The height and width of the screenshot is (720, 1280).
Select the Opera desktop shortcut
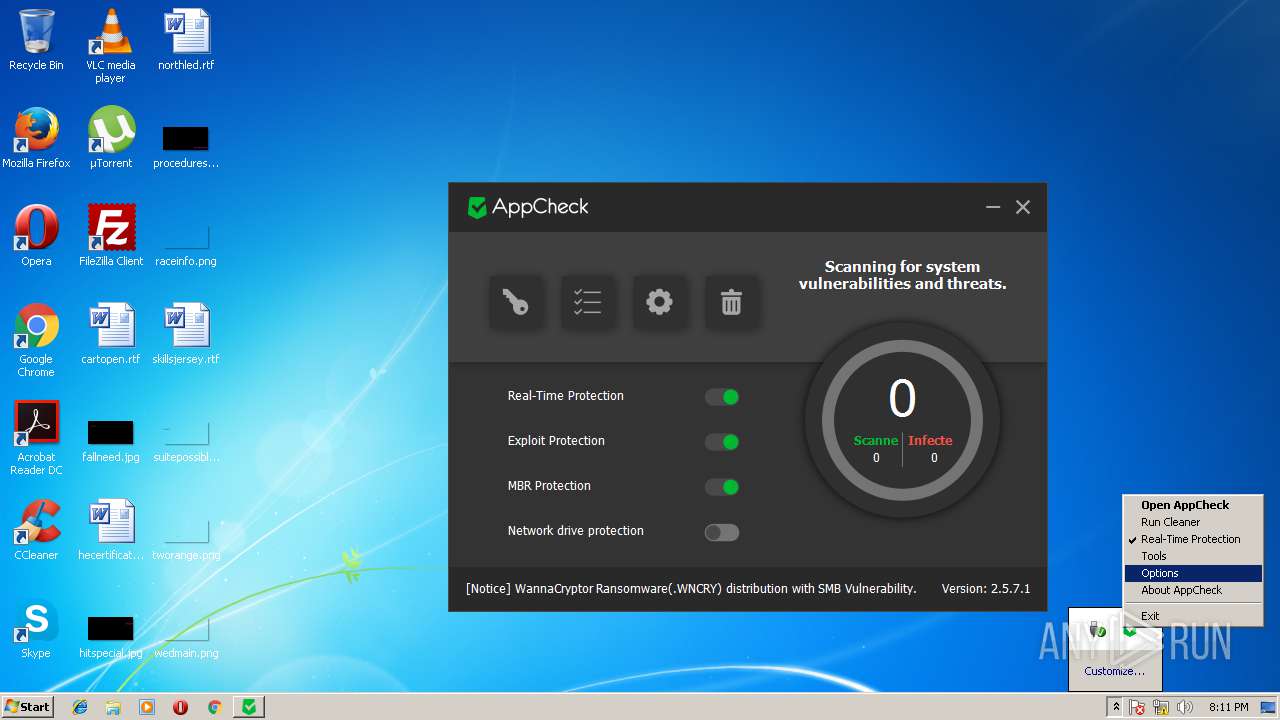coord(36,236)
